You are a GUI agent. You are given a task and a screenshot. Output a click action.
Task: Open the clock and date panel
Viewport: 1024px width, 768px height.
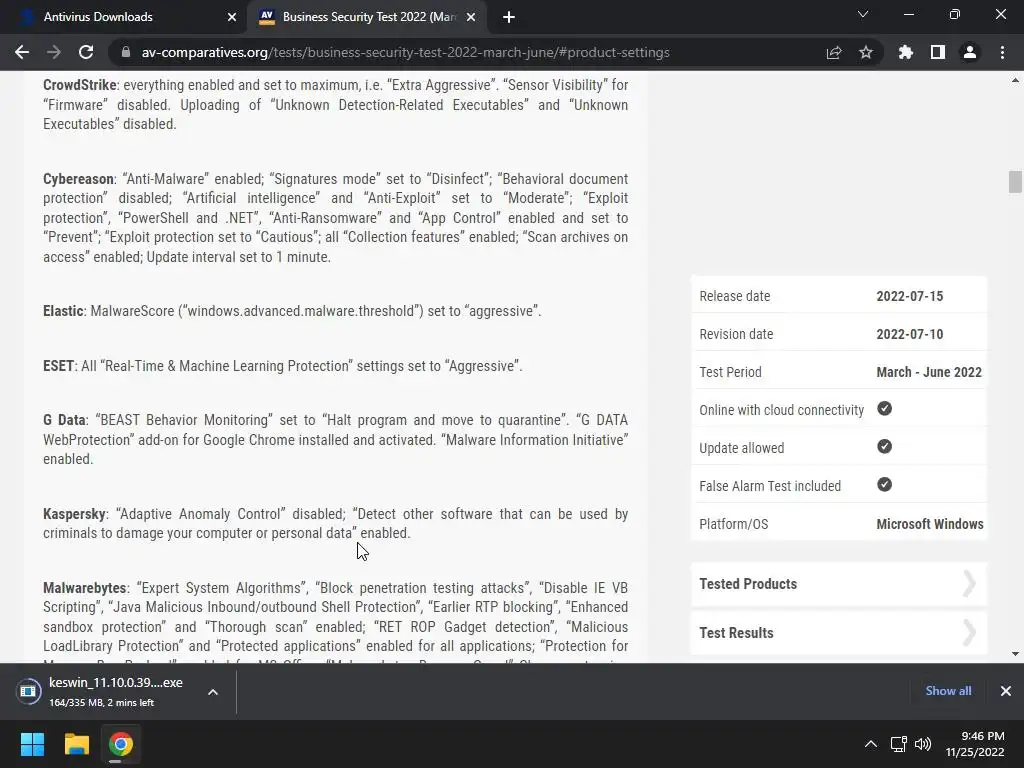click(975, 744)
